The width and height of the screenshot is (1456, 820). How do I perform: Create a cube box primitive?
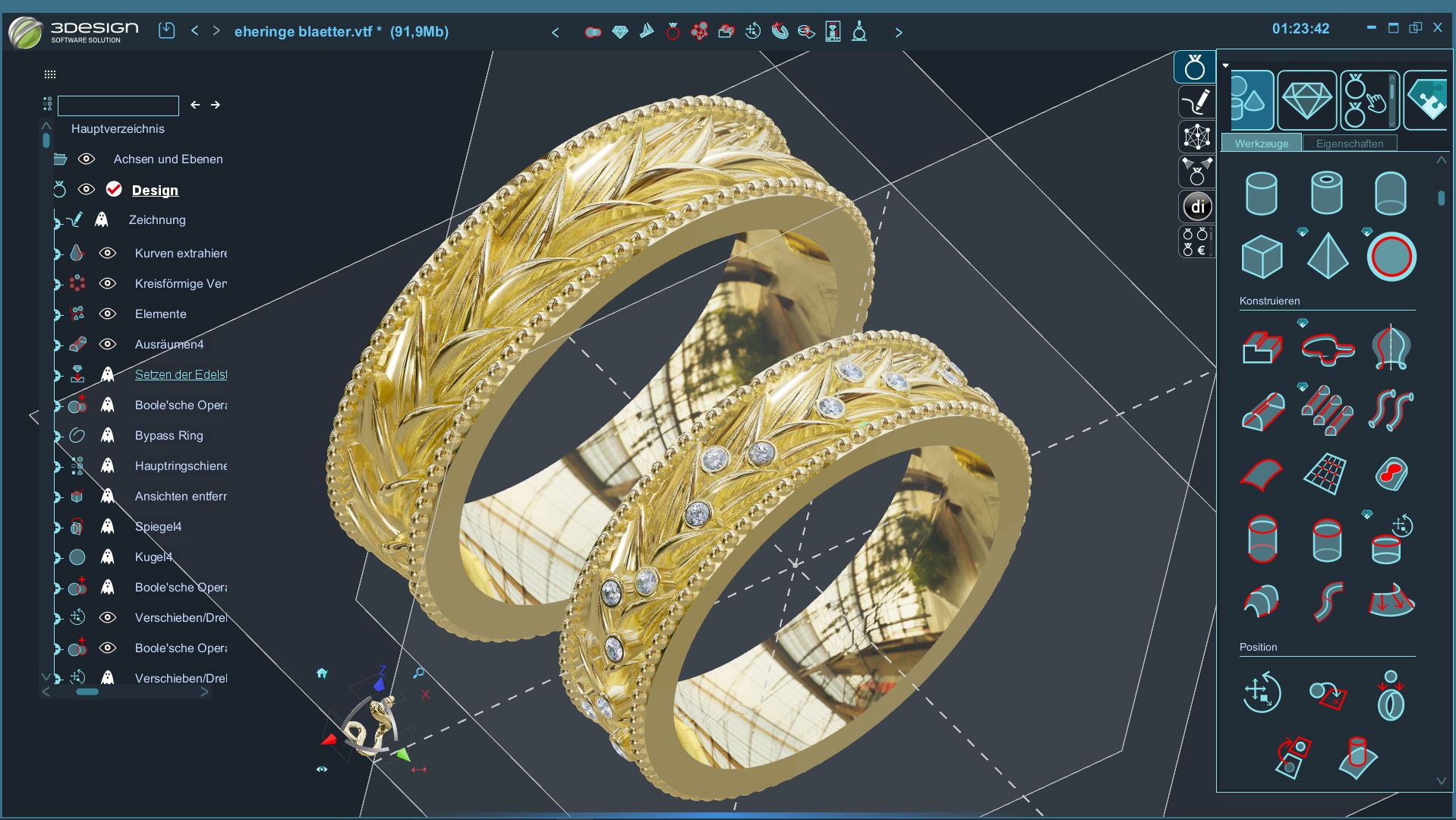pyautogui.click(x=1262, y=257)
